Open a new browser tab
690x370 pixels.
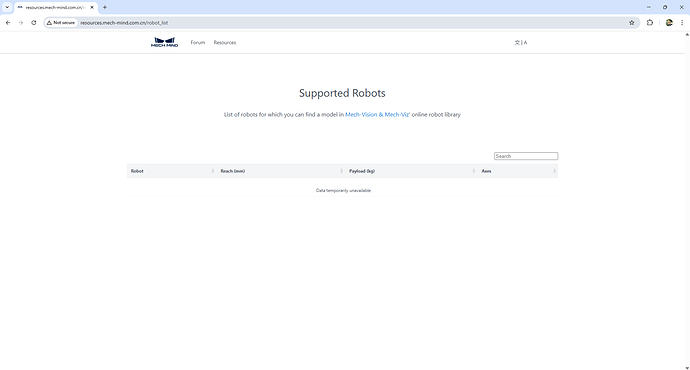105,7
